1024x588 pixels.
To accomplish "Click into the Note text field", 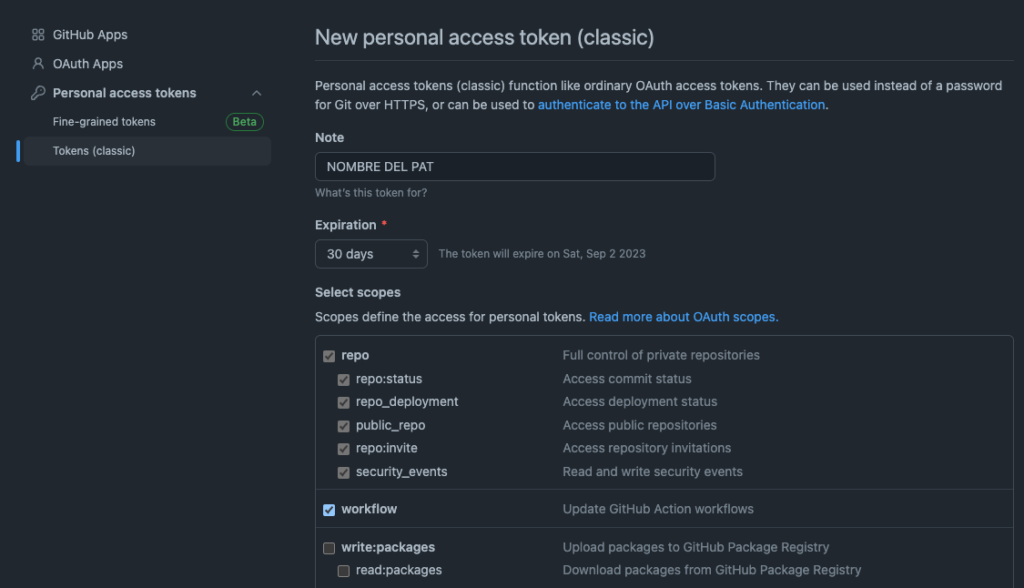I will pos(515,167).
